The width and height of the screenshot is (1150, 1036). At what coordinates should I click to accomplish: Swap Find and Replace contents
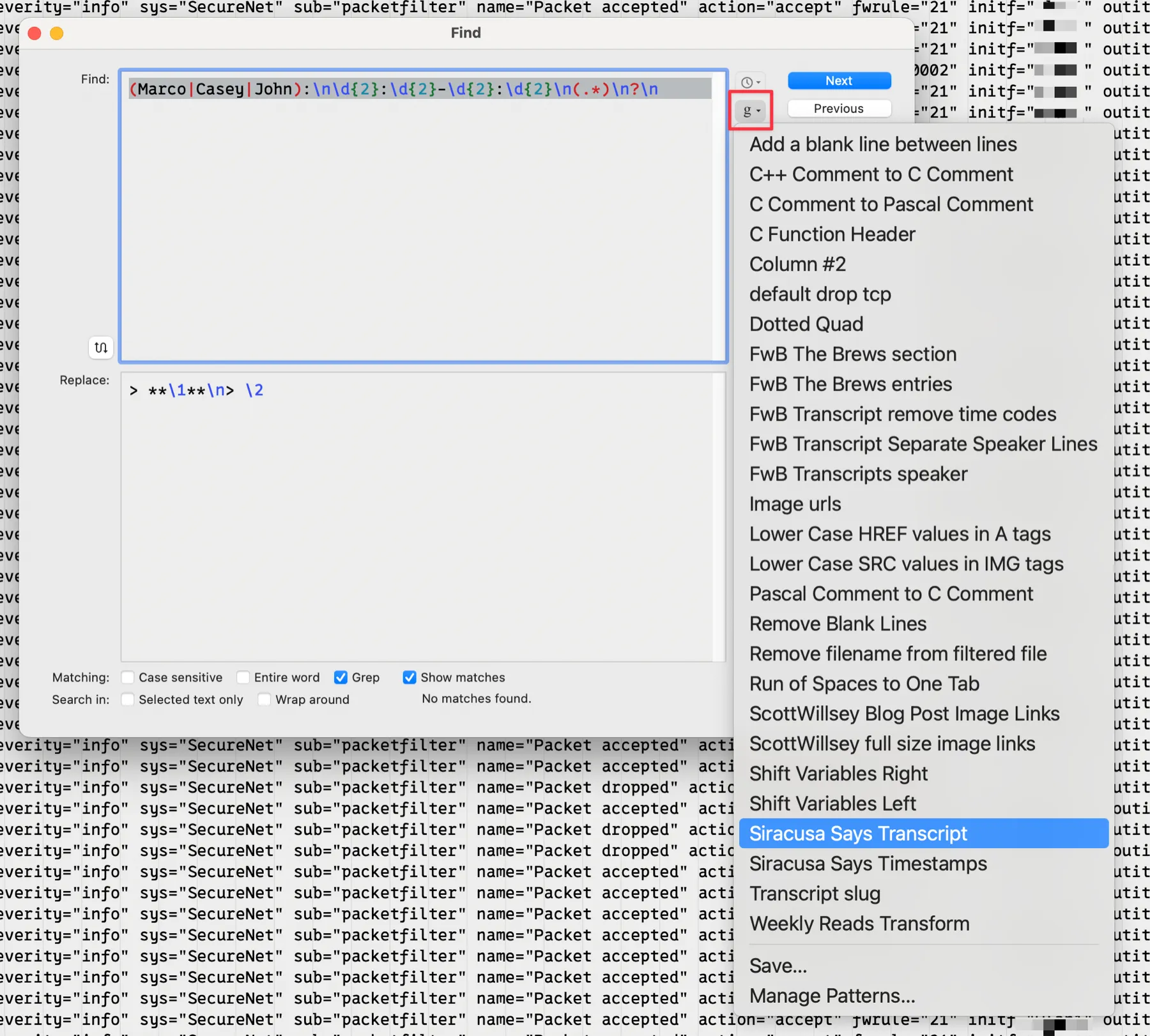[x=100, y=347]
